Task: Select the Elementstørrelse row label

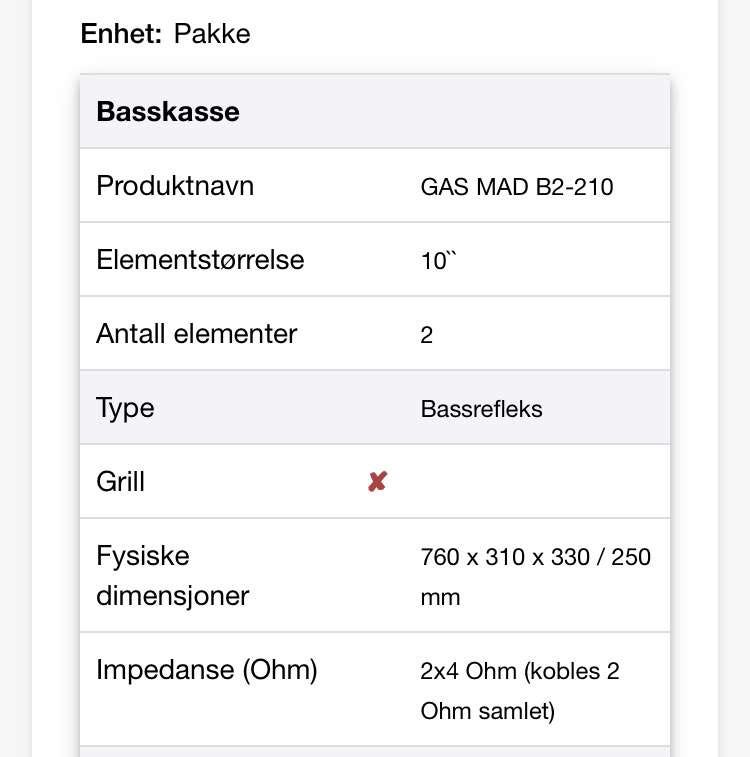Action: tap(200, 260)
